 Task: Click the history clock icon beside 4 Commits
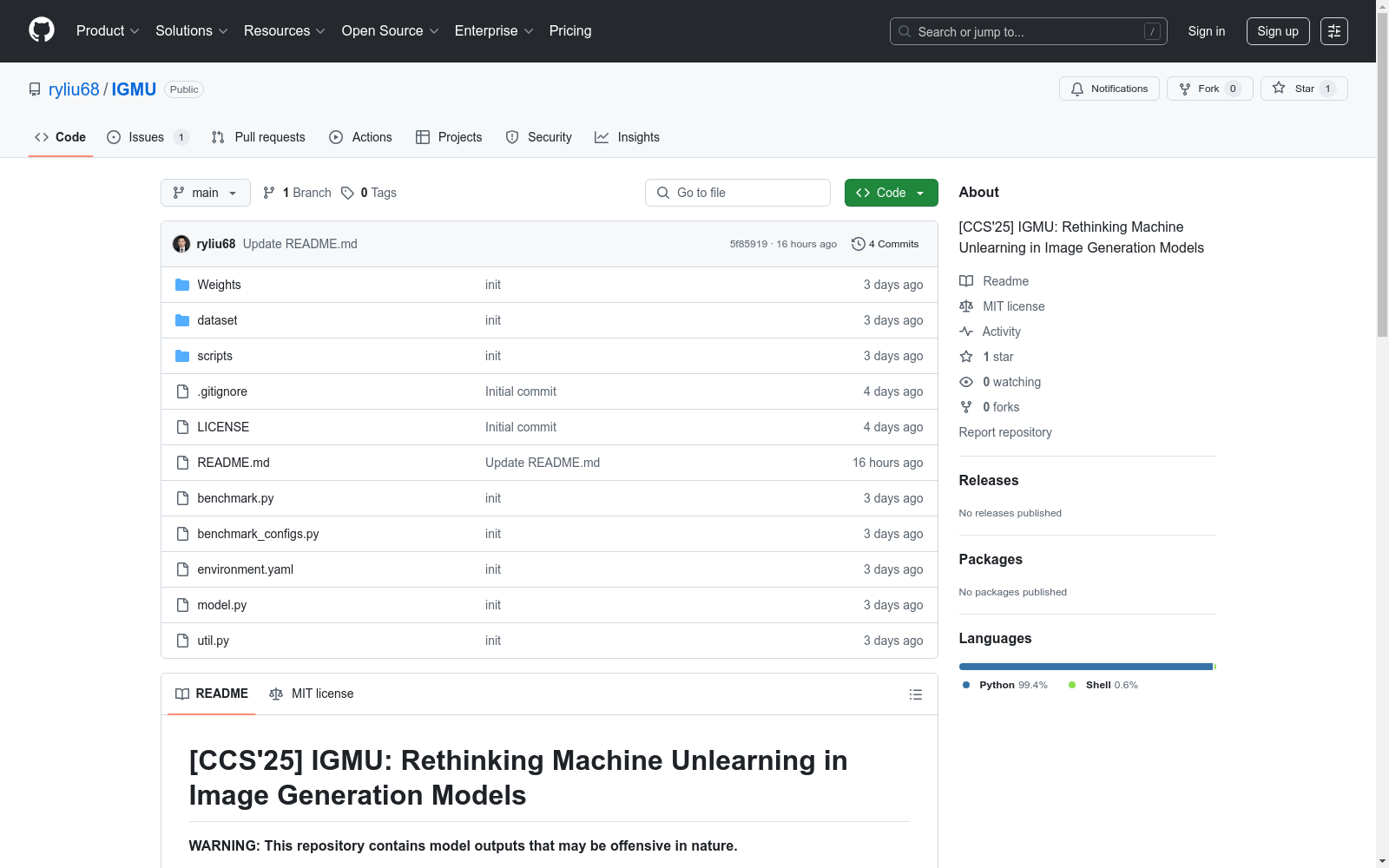pyautogui.click(x=859, y=244)
